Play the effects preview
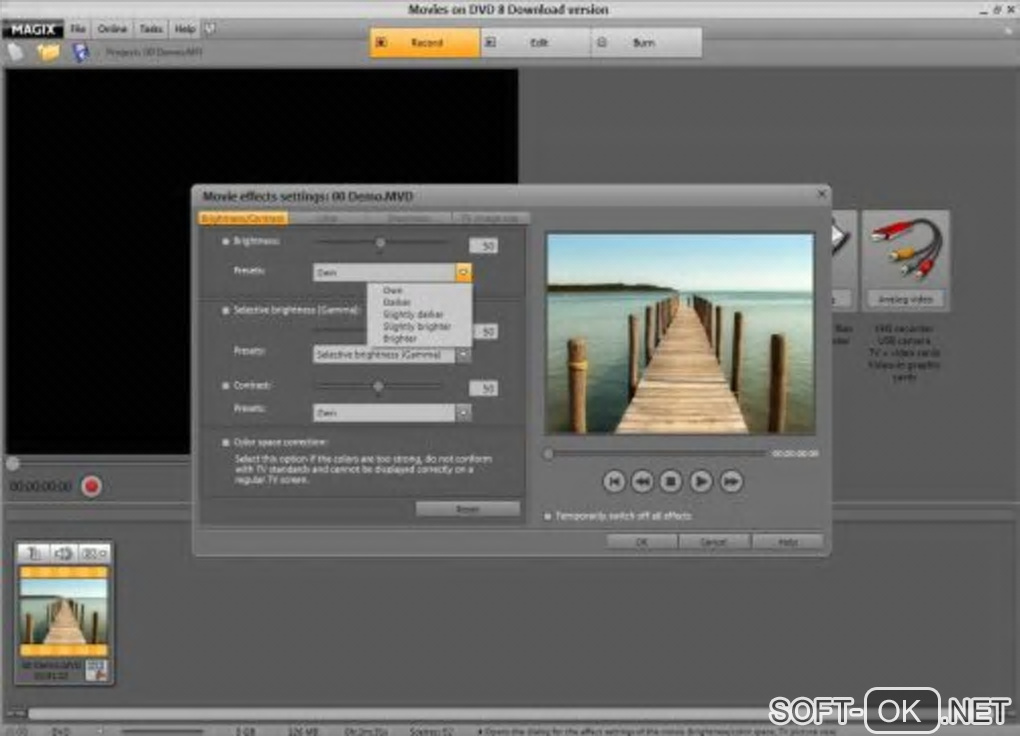The image size is (1020, 736). (x=701, y=482)
